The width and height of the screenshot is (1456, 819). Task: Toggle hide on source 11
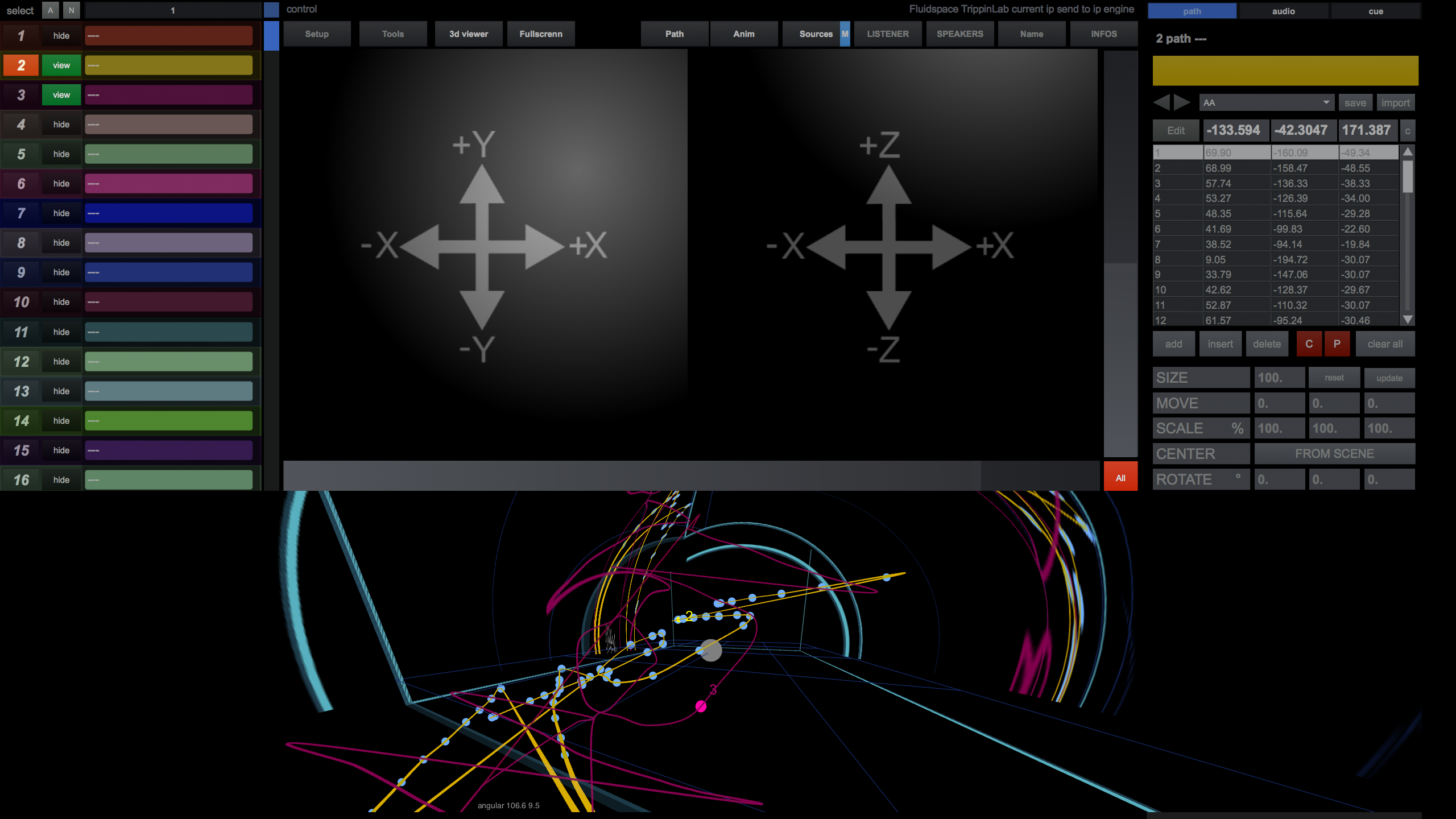(x=61, y=332)
